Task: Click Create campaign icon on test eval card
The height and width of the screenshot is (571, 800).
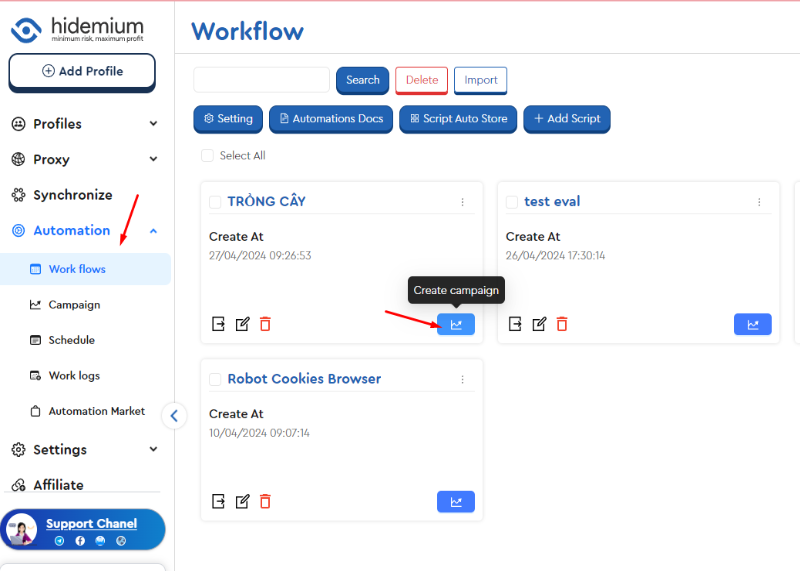Action: point(752,324)
